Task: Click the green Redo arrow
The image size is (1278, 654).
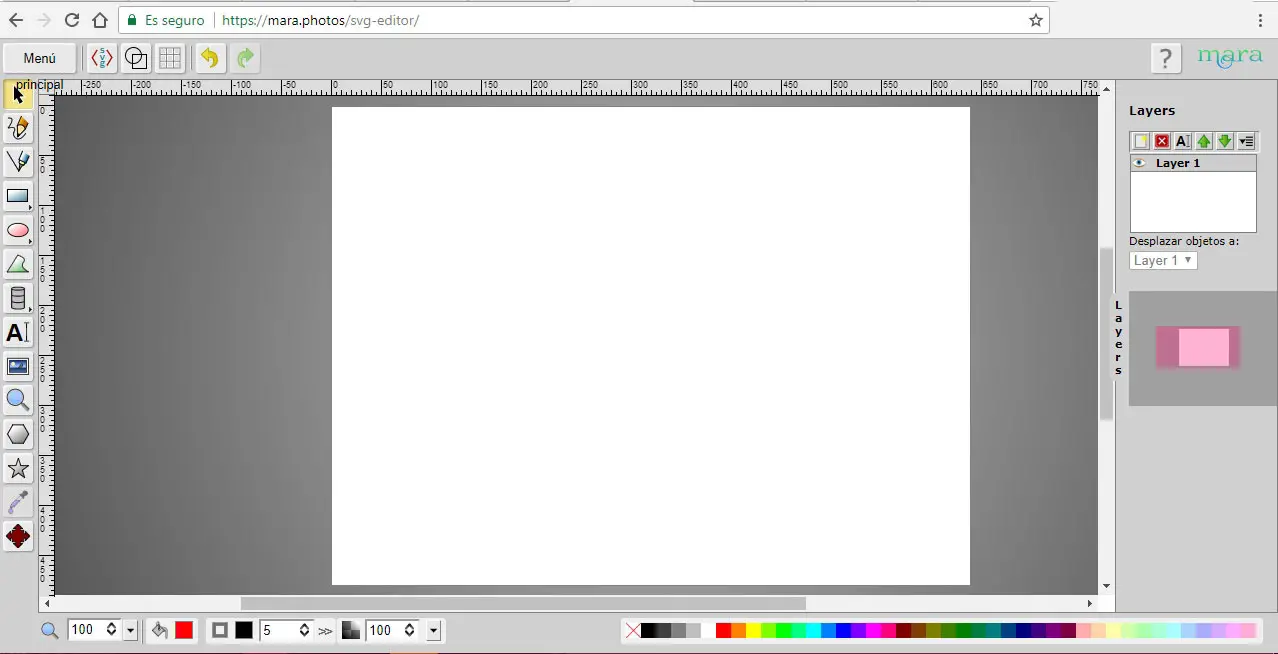Action: 245,58
